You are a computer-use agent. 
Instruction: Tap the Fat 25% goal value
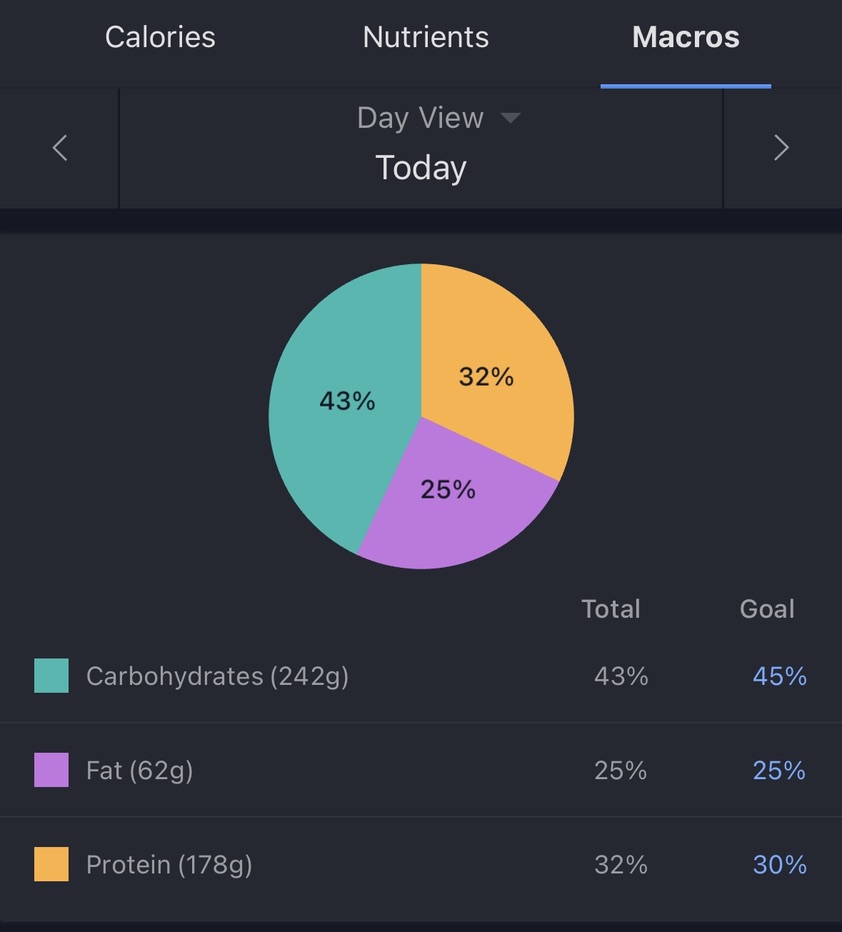pyautogui.click(x=779, y=770)
